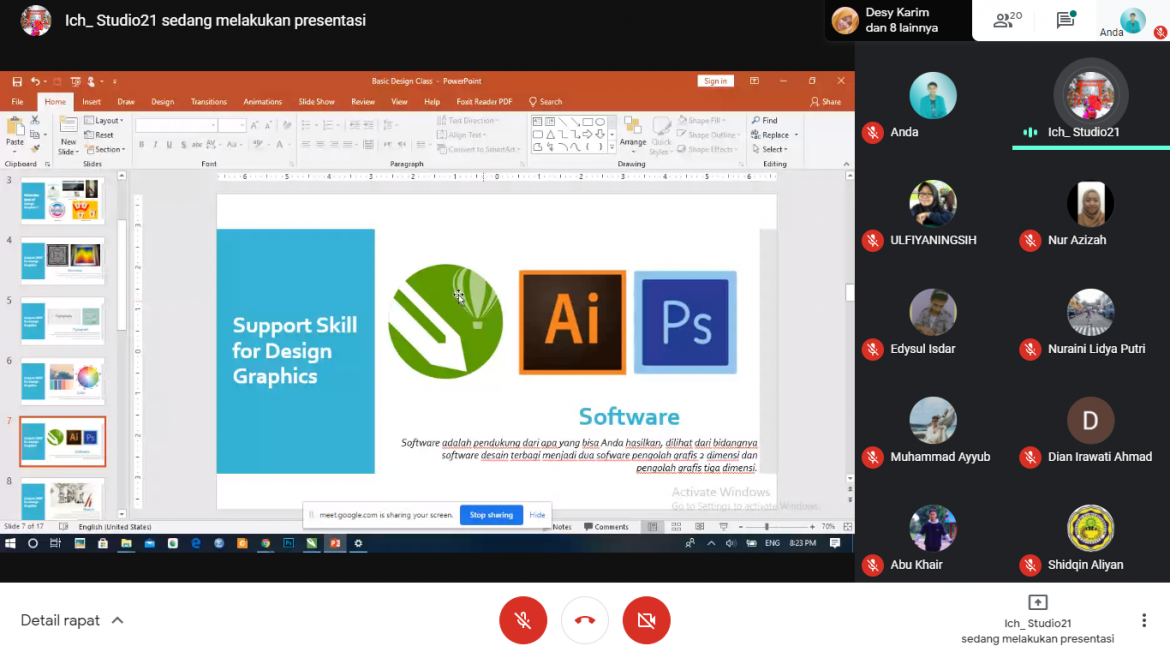Screen dimensions: 1170x658
Task: Open the Layout dropdown in Slides group
Action: pos(105,121)
